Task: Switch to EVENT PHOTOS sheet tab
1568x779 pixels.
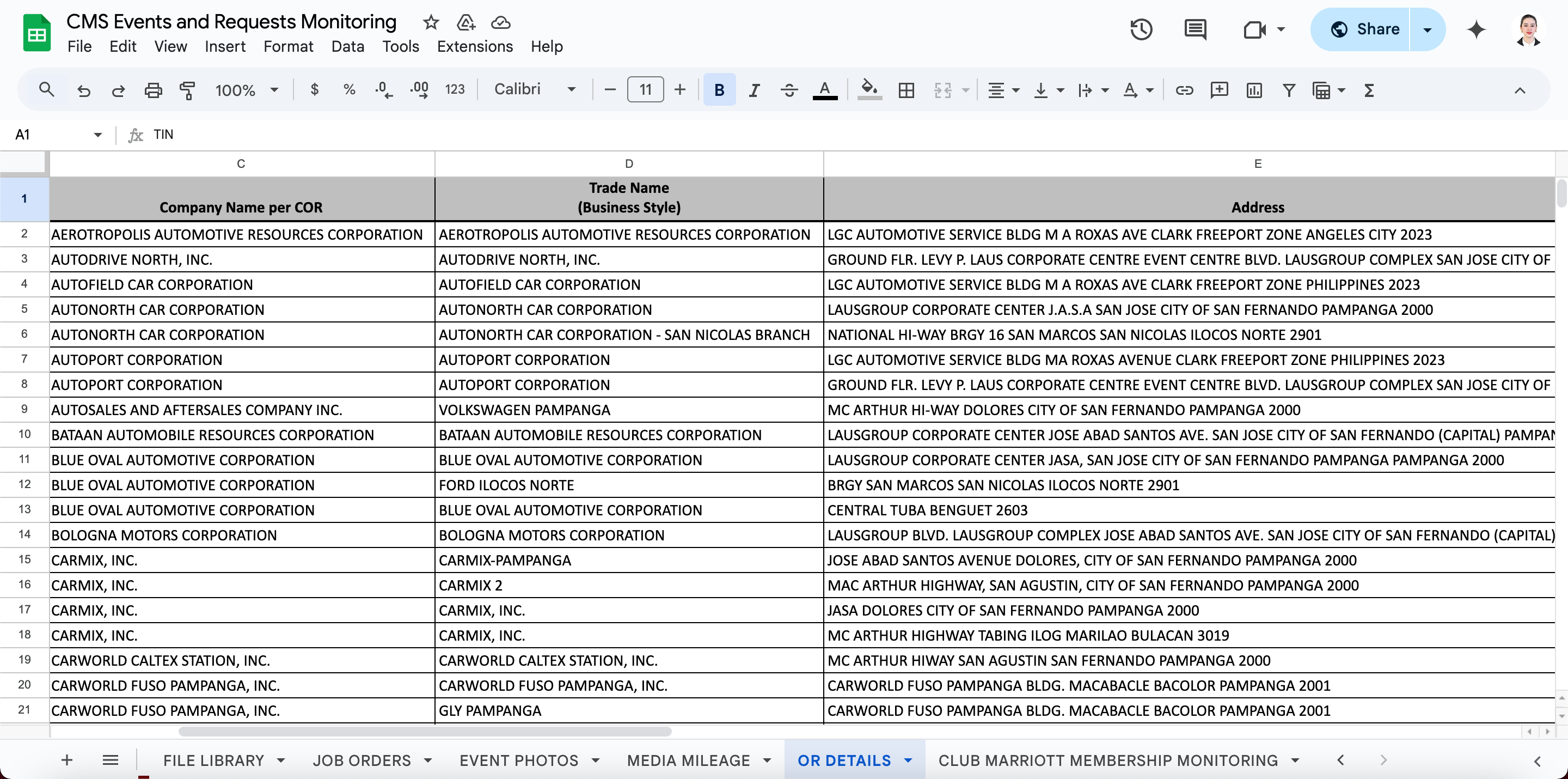Action: 519,760
